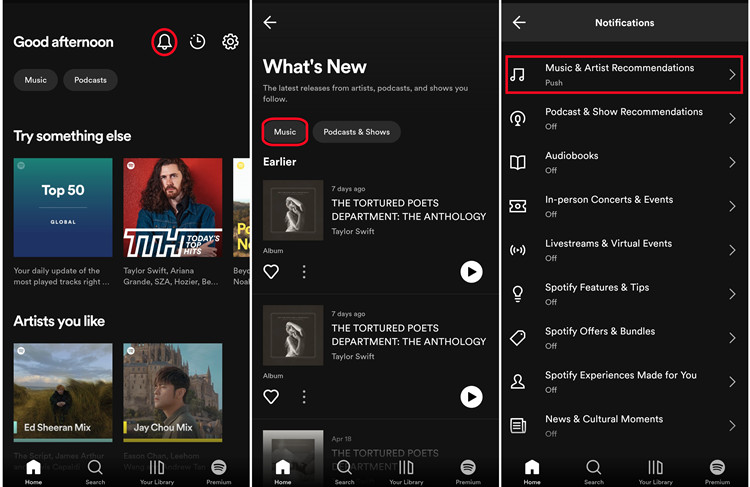Image resolution: width=750 pixels, height=487 pixels.
Task: Expand Spotify Features & Tips chevron
Action: pos(732,294)
